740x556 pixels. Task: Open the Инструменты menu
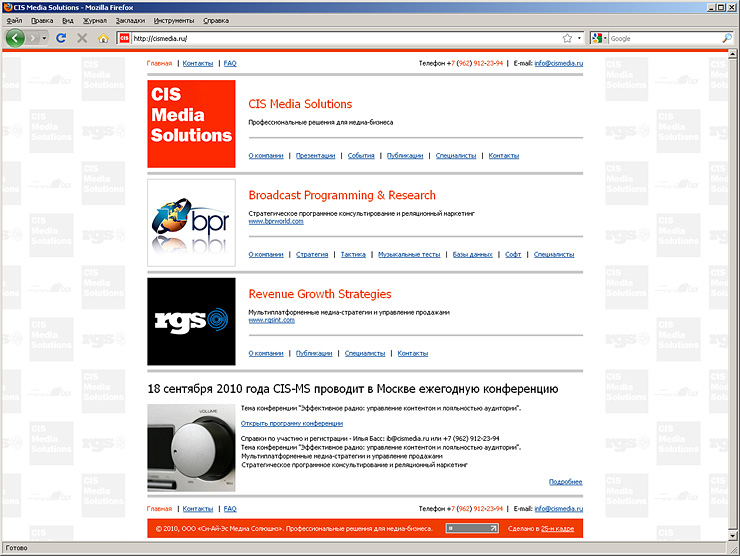tap(174, 20)
